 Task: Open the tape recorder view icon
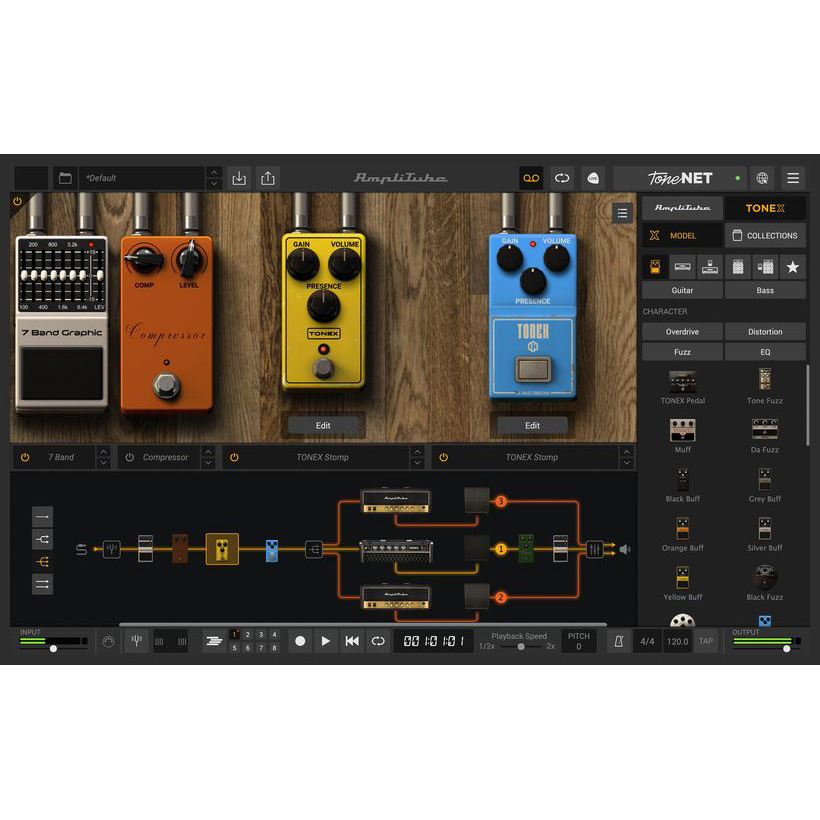531,178
